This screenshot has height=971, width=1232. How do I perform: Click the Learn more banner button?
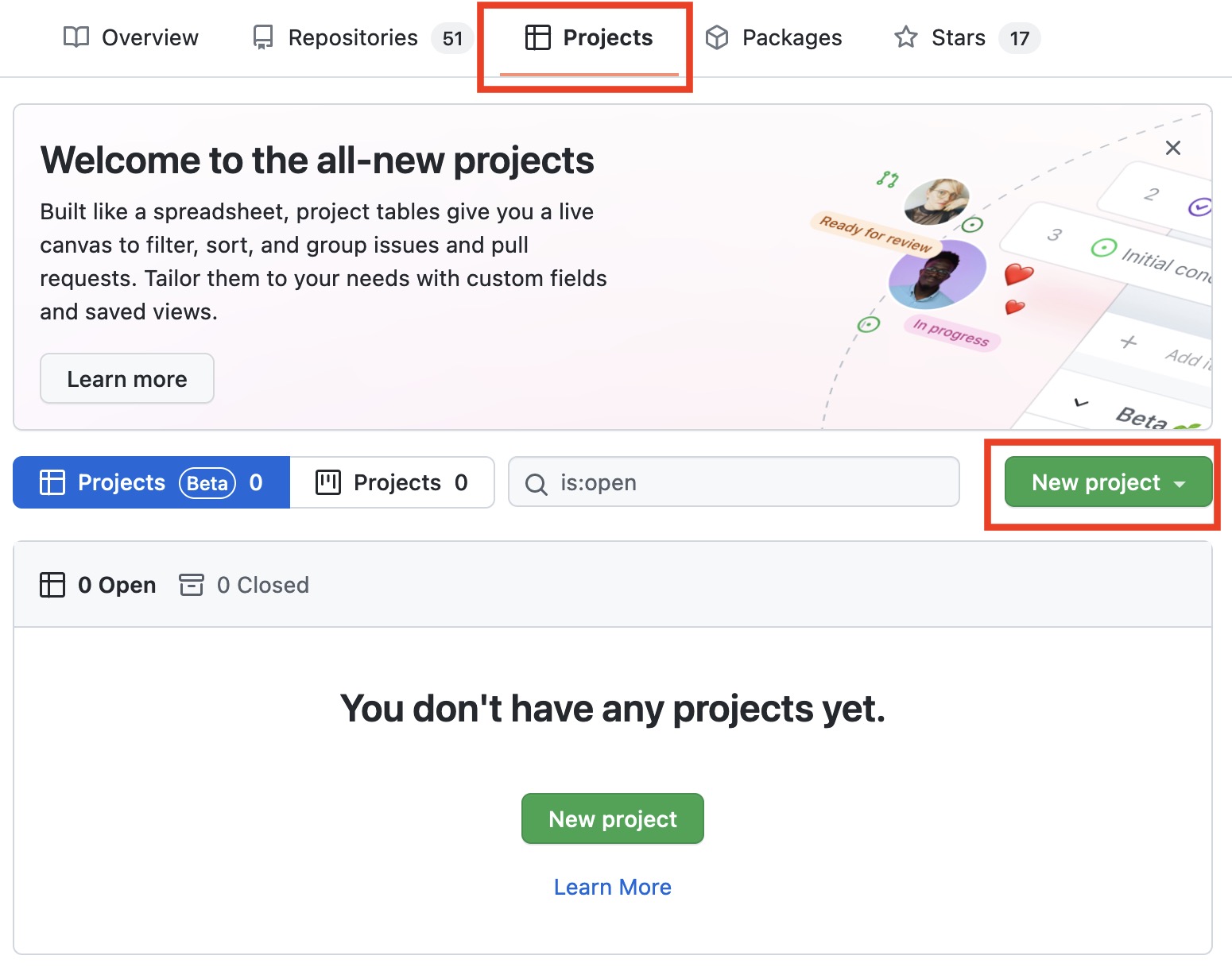[127, 379]
